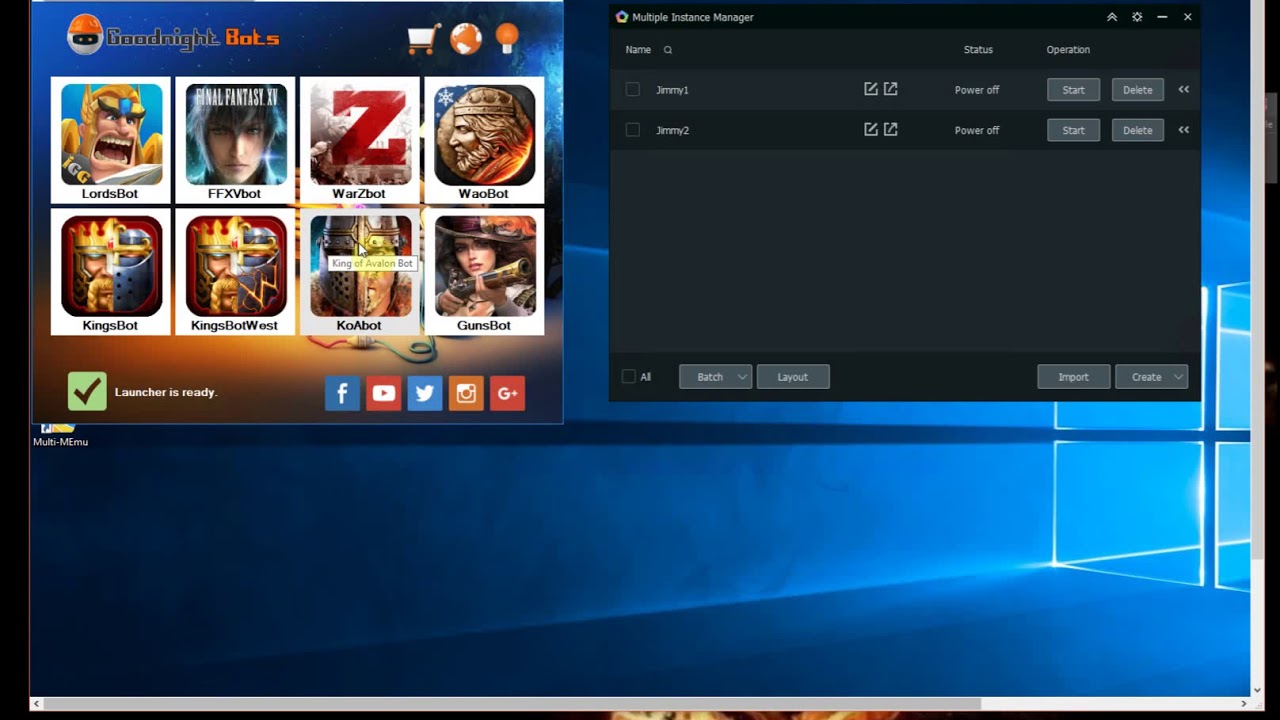1280x720 pixels.
Task: Tick the Jimmy1 checkbox
Action: point(633,90)
